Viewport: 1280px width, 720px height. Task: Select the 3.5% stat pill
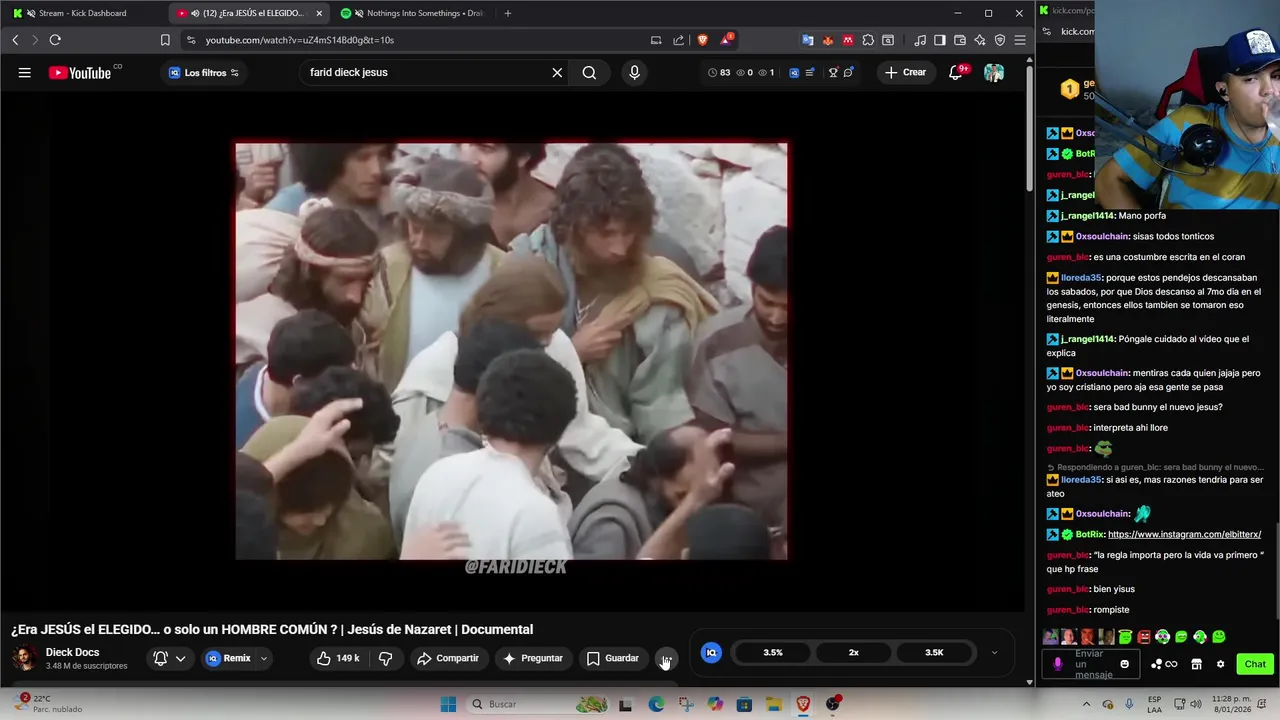pyautogui.click(x=773, y=652)
